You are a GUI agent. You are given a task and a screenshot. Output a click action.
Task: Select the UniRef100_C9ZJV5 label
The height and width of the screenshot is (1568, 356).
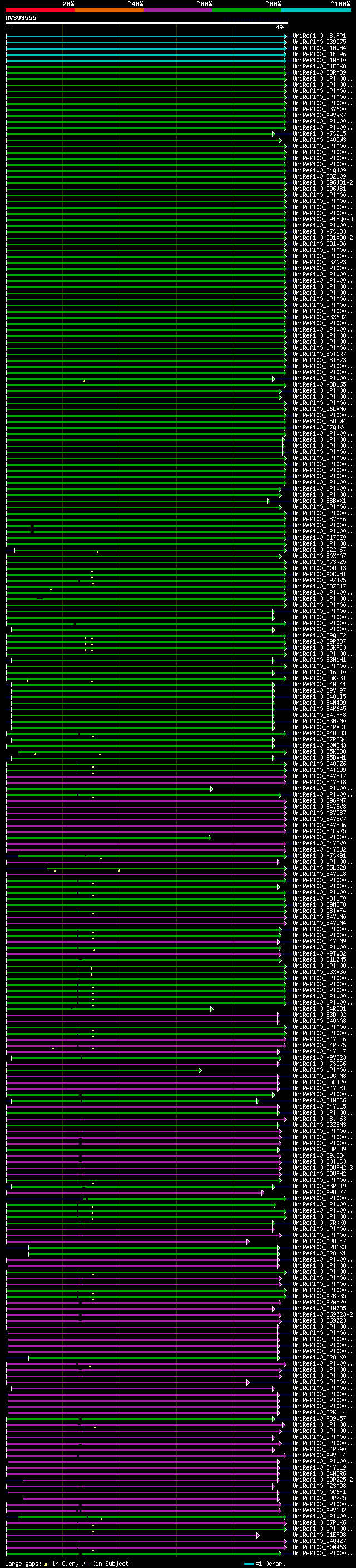[x=319, y=580]
